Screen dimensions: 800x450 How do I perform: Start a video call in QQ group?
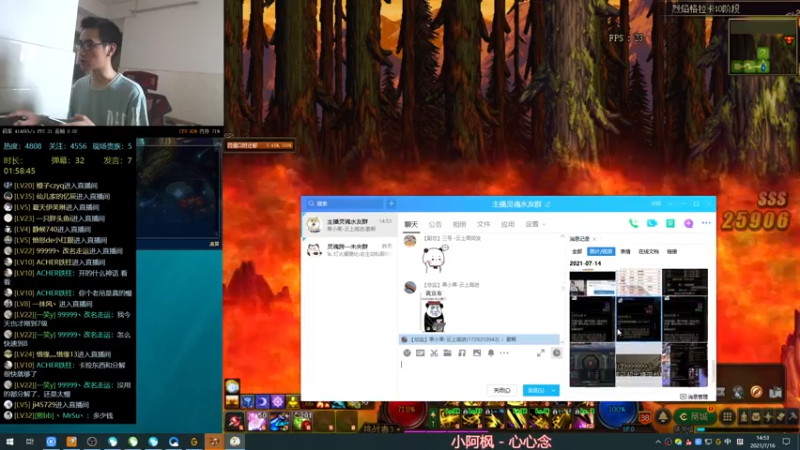(x=652, y=223)
